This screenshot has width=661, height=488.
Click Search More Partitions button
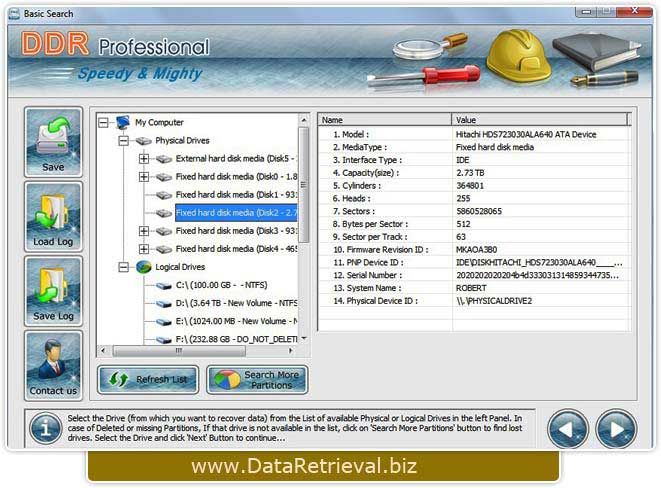point(257,380)
